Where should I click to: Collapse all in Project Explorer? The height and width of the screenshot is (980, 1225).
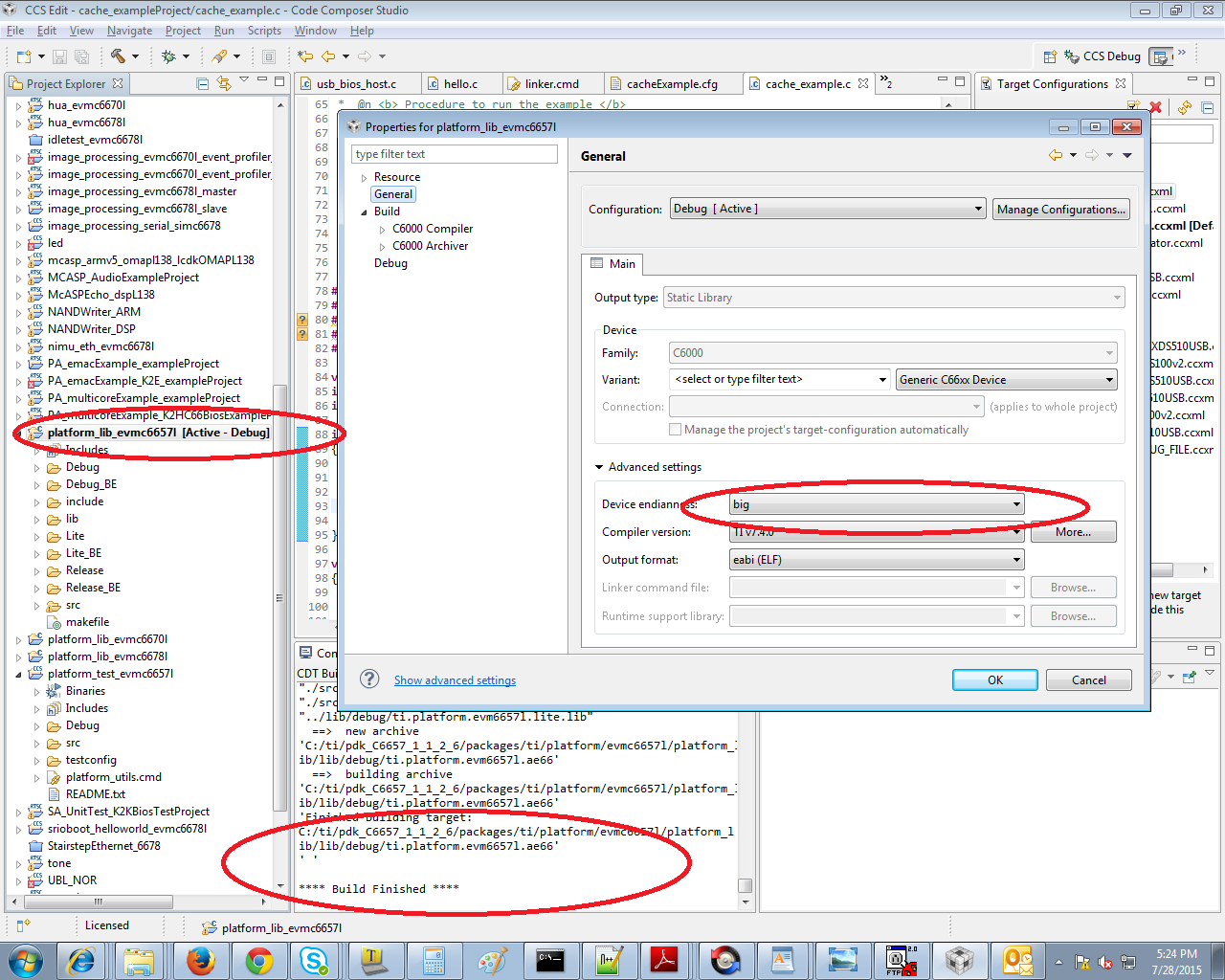click(x=203, y=83)
